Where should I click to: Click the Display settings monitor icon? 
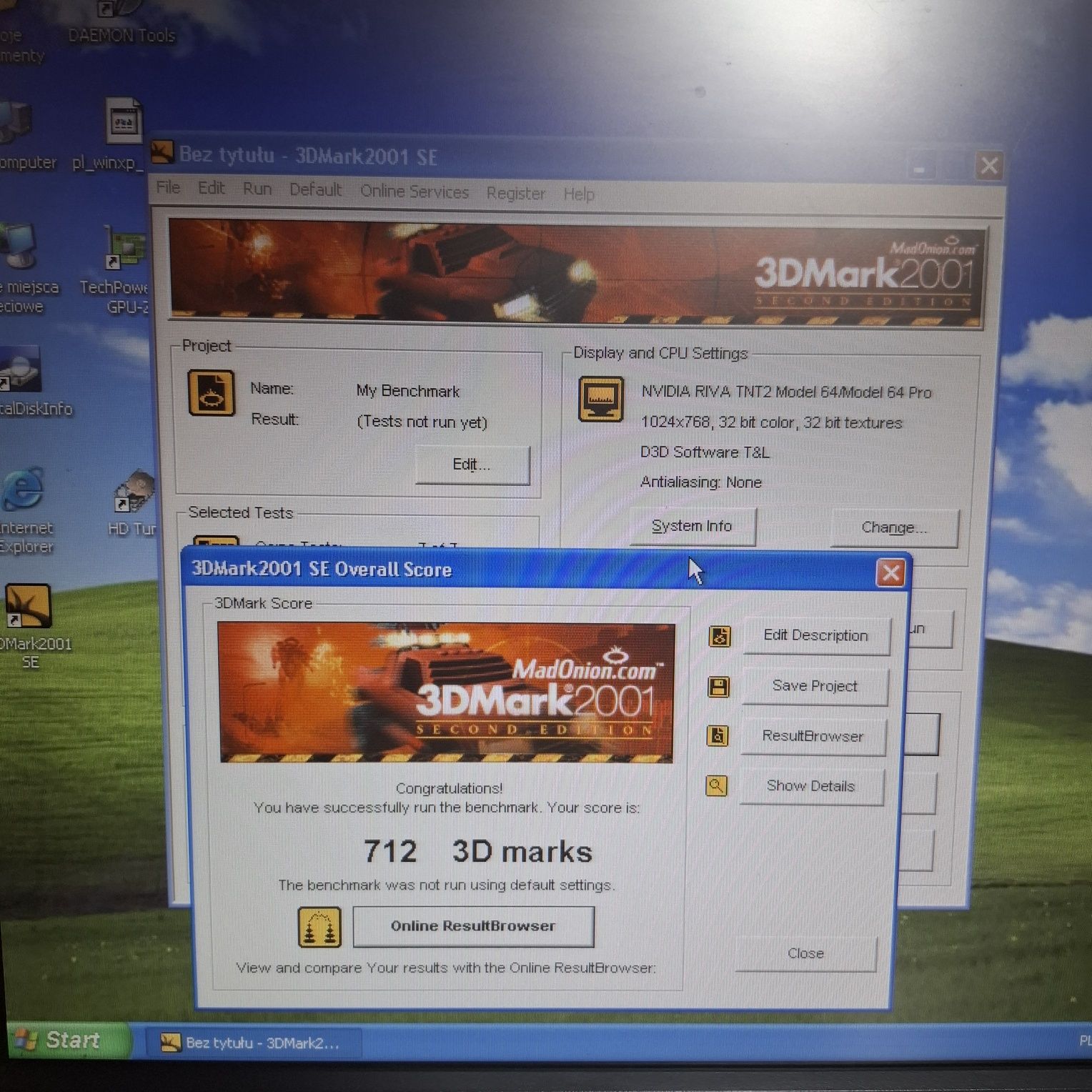click(601, 399)
